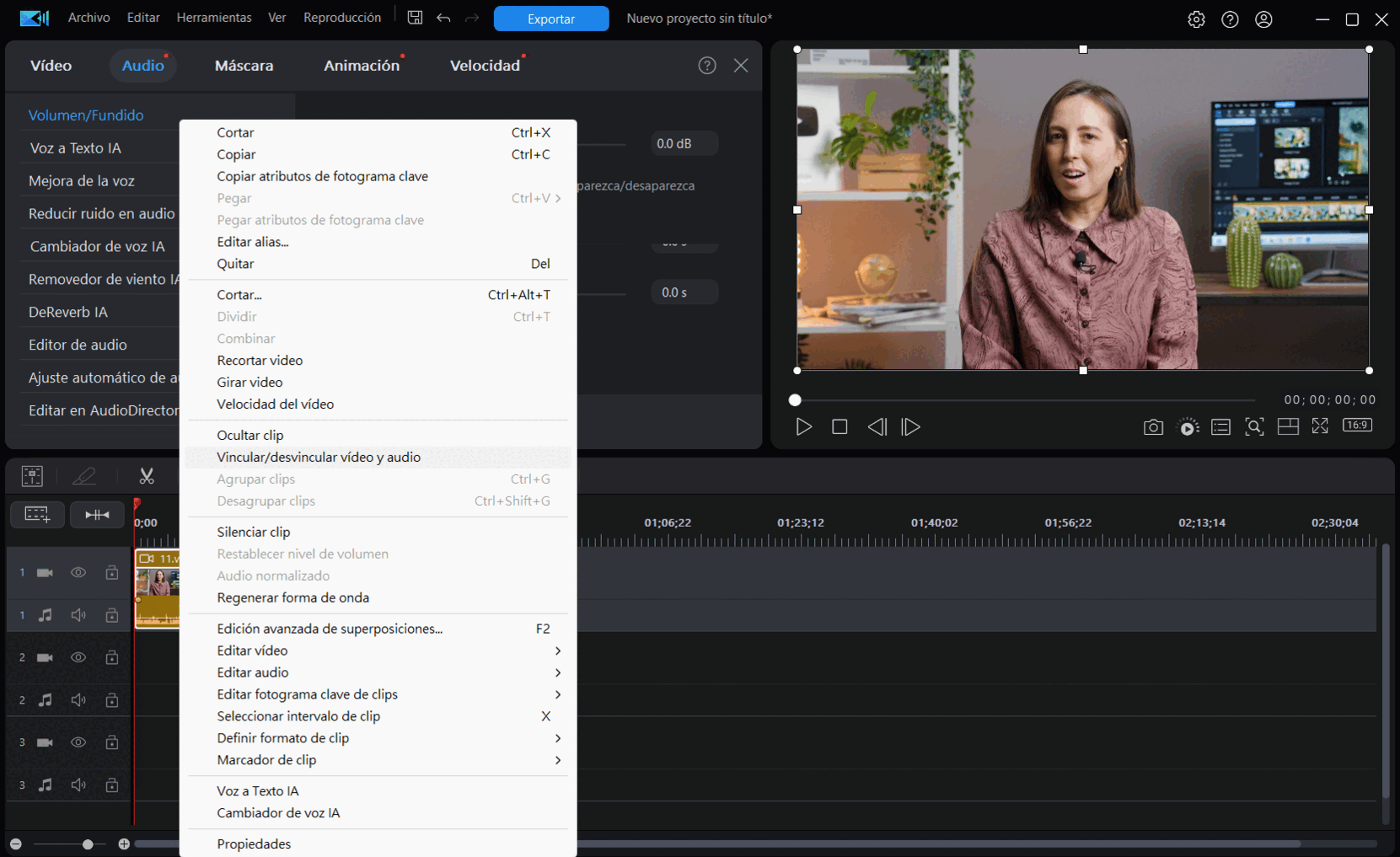The width and height of the screenshot is (1400, 857).
Task: Expand the Marcador de clip submenu
Action: coord(378,760)
